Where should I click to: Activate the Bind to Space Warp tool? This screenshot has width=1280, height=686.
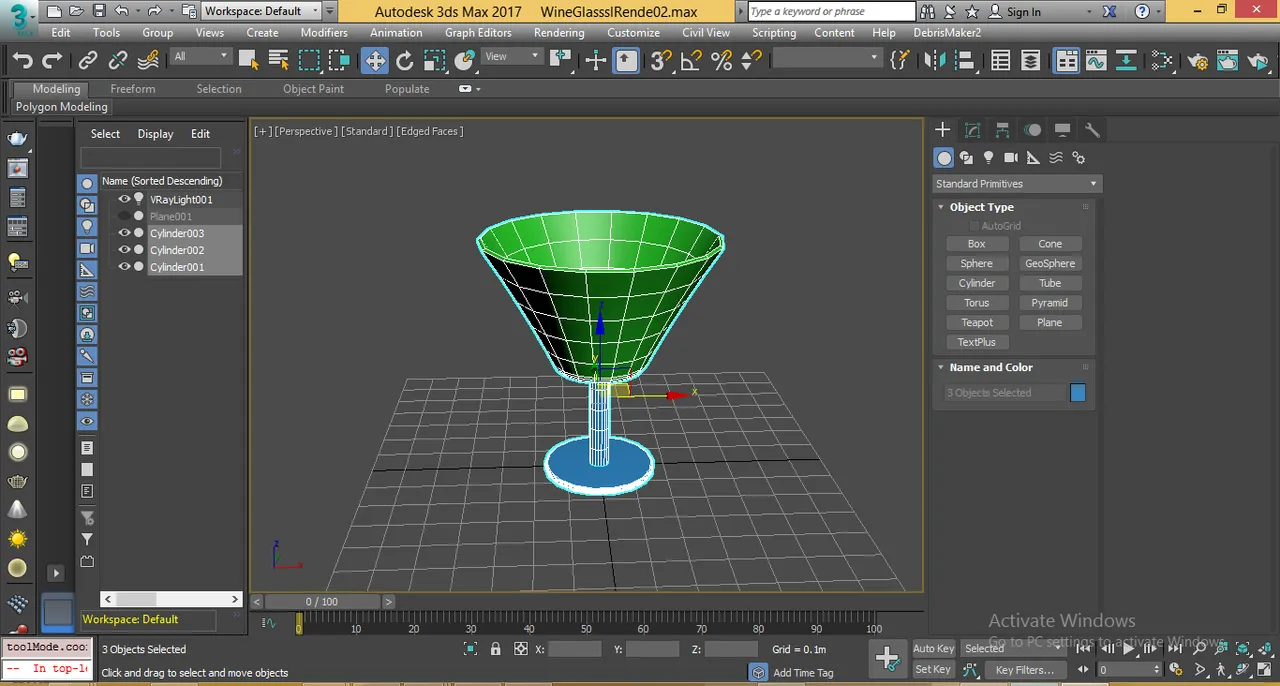pyautogui.click(x=149, y=61)
